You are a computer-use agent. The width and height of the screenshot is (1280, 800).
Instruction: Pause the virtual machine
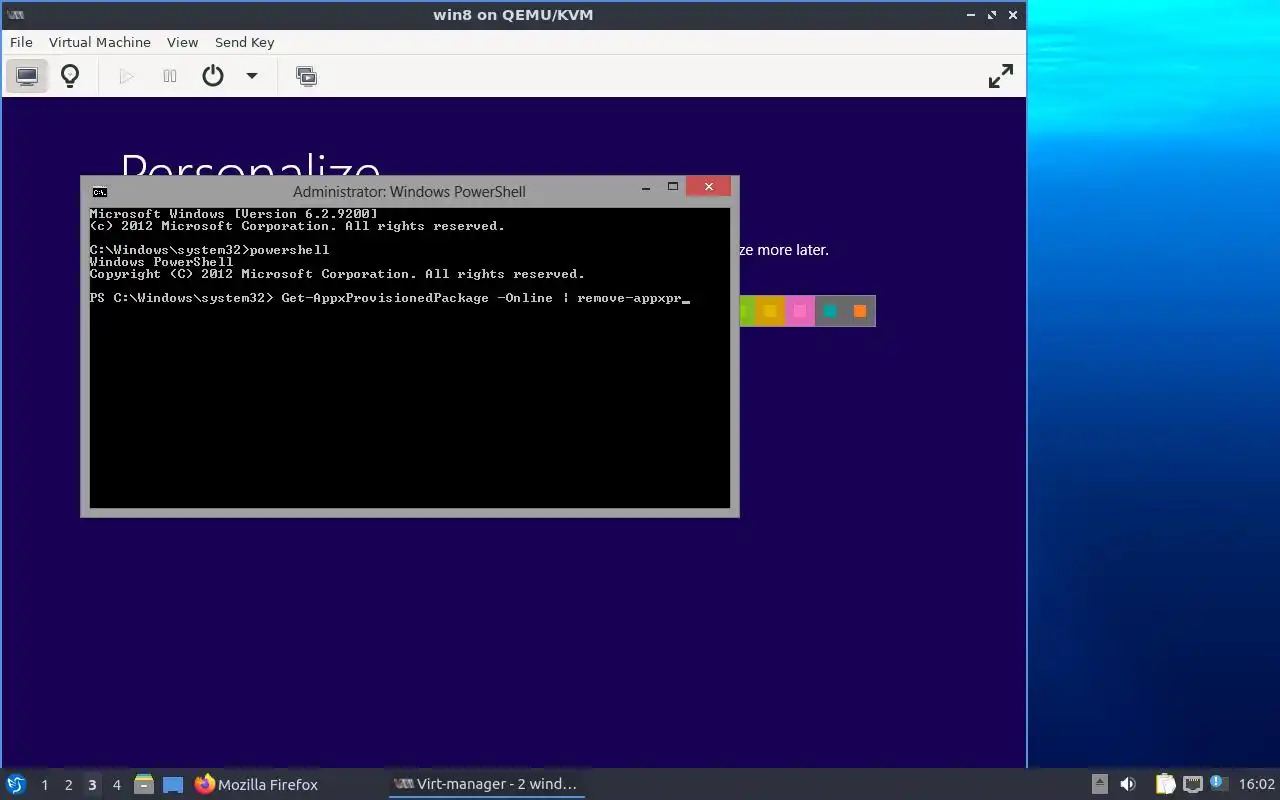[x=170, y=76]
